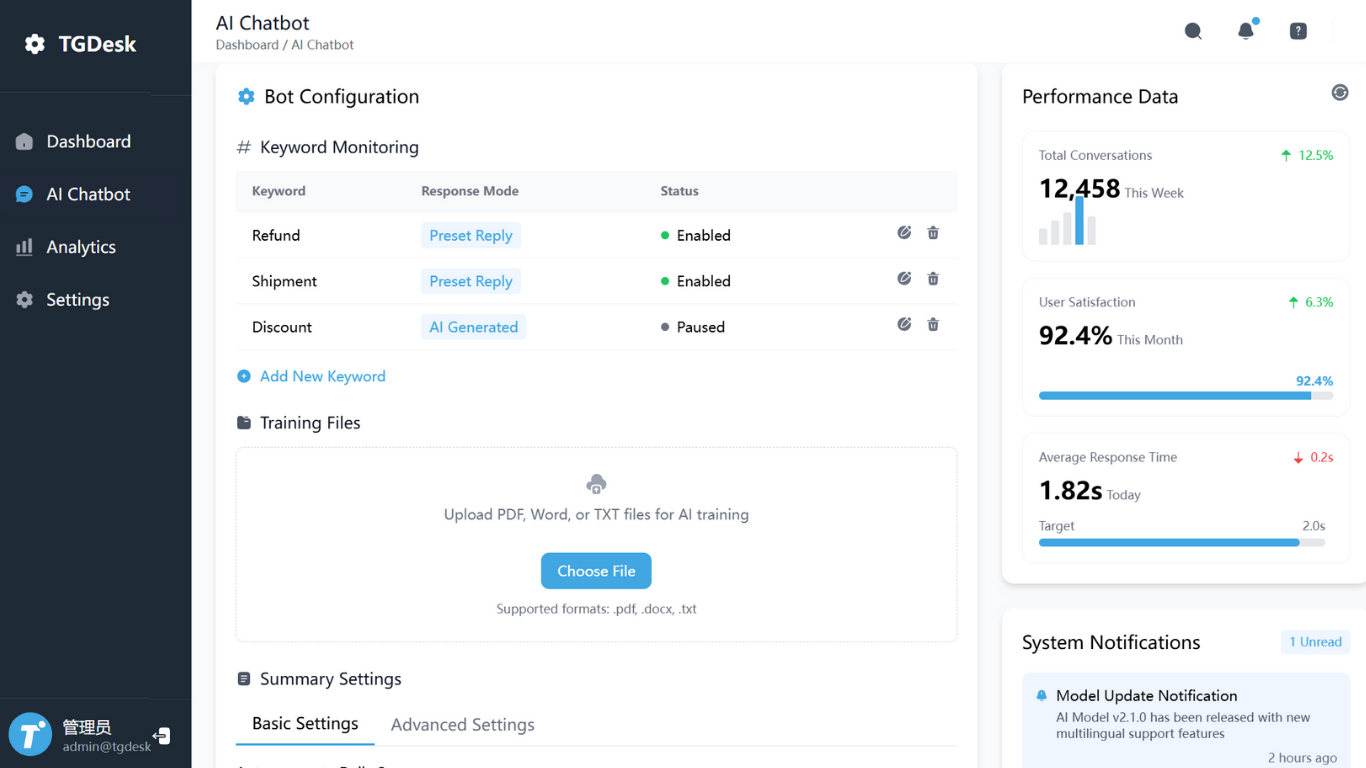Click the Summary Settings document icon

[244, 679]
